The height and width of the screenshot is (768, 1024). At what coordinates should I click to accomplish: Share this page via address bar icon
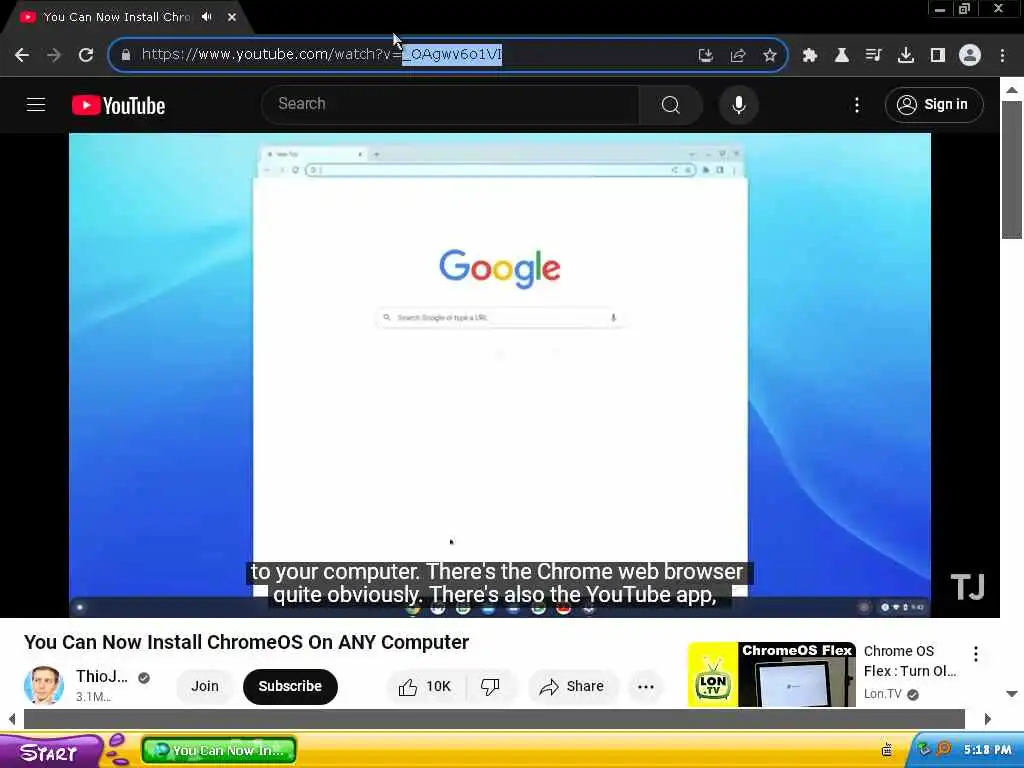pos(738,55)
